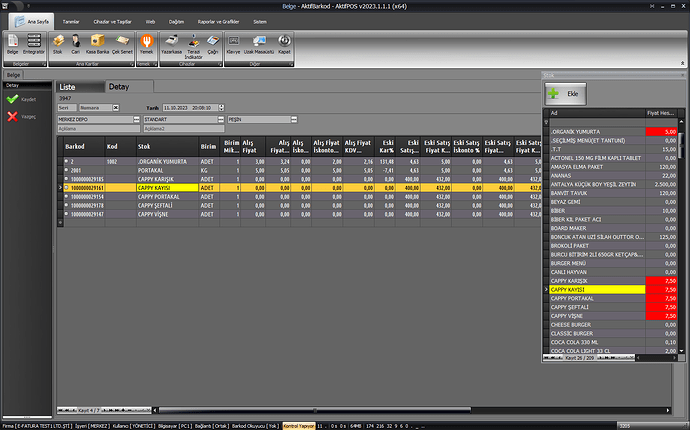Open the Raporlar ve Grafikler ribbon tab
The width and height of the screenshot is (690, 430).
coord(218,22)
